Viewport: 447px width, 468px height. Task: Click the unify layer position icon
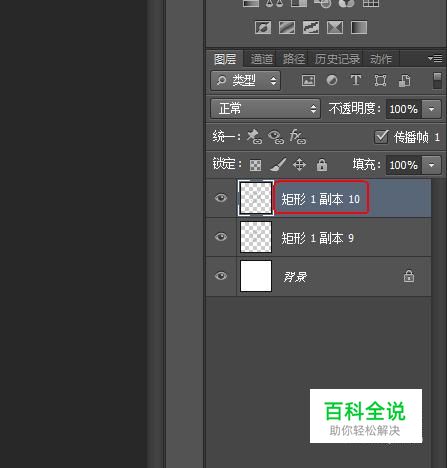coord(254,137)
